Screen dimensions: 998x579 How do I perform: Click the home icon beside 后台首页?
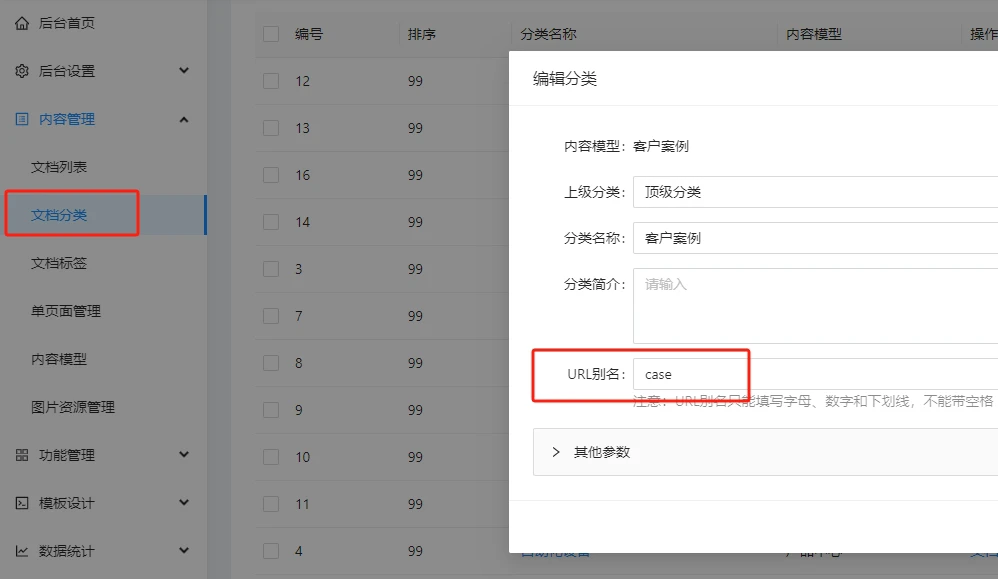(x=22, y=23)
